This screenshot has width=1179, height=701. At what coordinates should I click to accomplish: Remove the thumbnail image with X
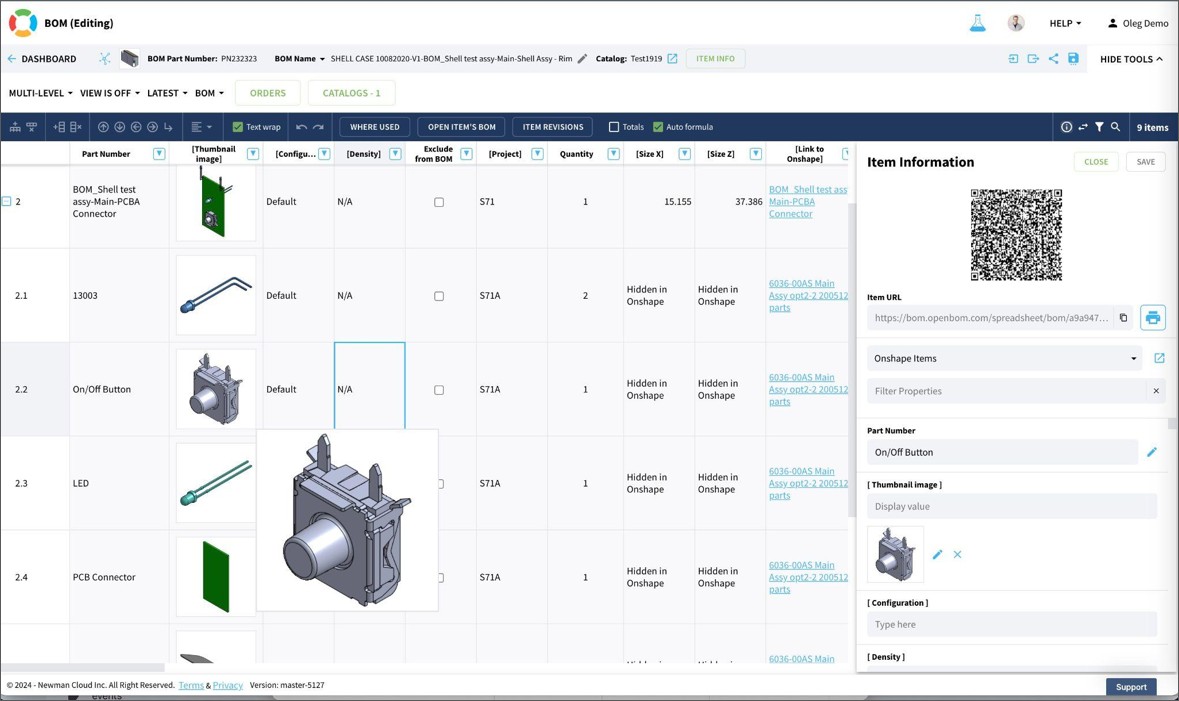(x=957, y=554)
